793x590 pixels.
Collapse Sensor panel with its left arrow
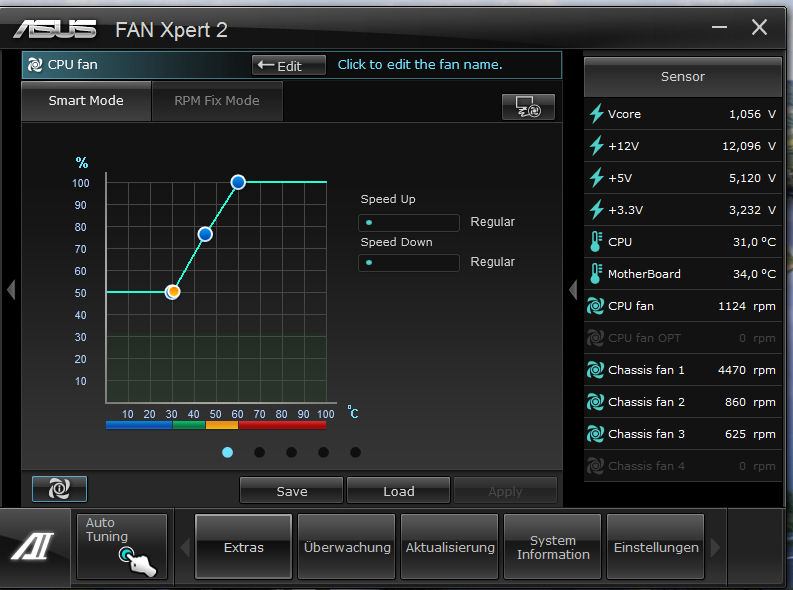point(573,290)
